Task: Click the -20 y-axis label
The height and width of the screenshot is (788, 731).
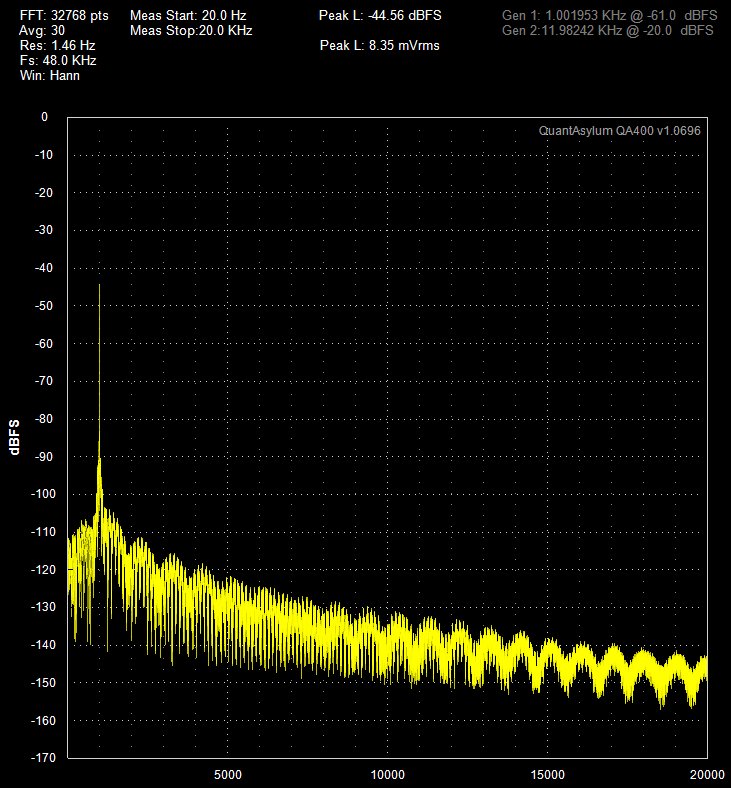Action: tap(44, 192)
